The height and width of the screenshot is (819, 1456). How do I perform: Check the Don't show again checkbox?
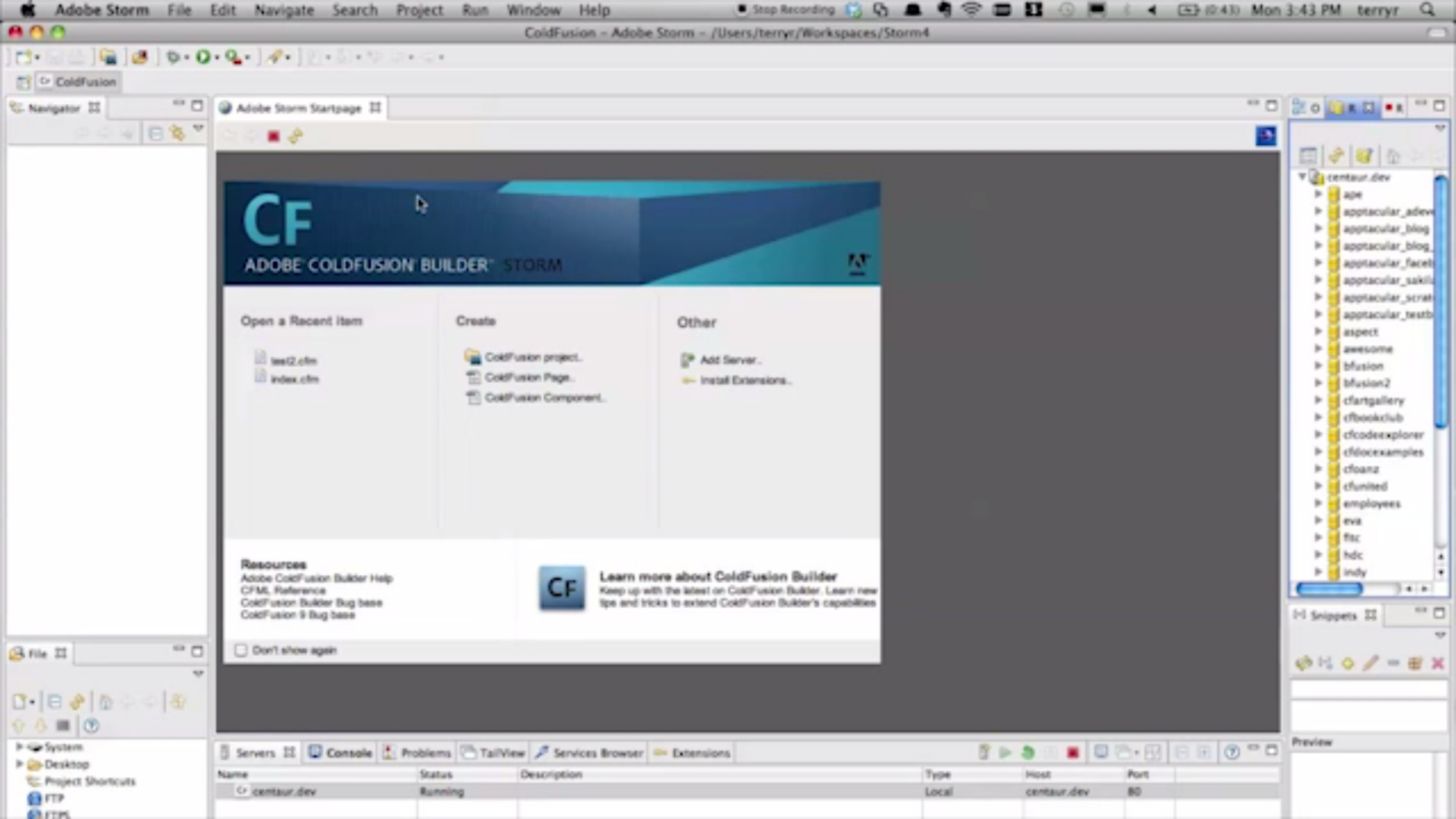240,650
